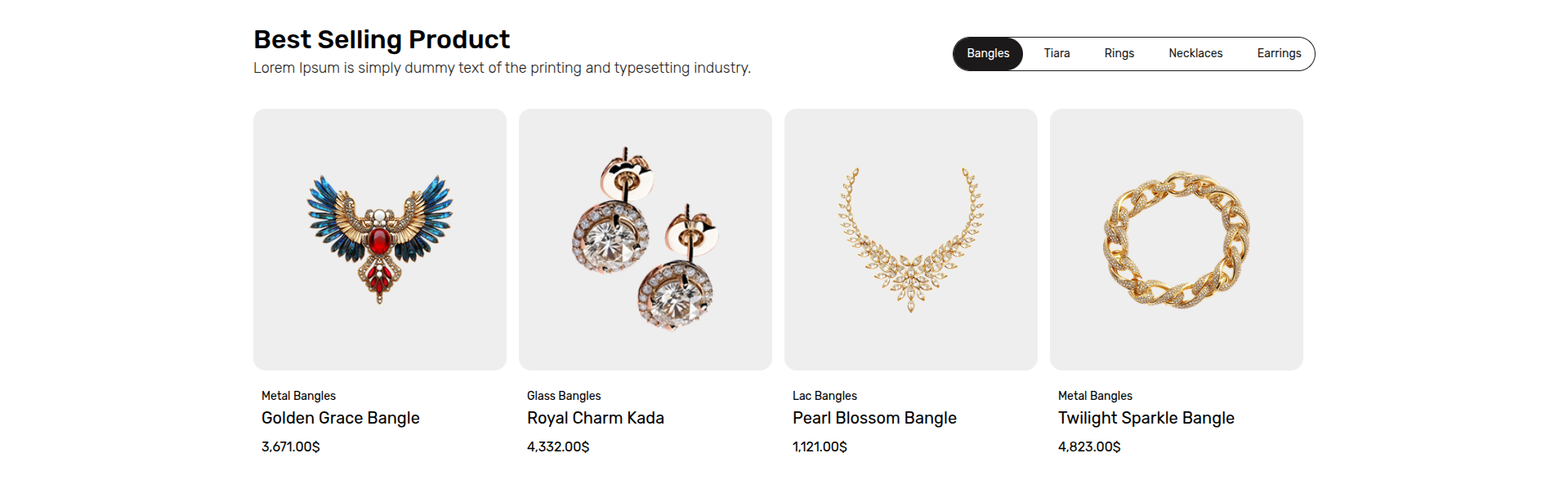Go to Twilight Sparkle Bangle product
1568x498 pixels.
click(x=1146, y=418)
